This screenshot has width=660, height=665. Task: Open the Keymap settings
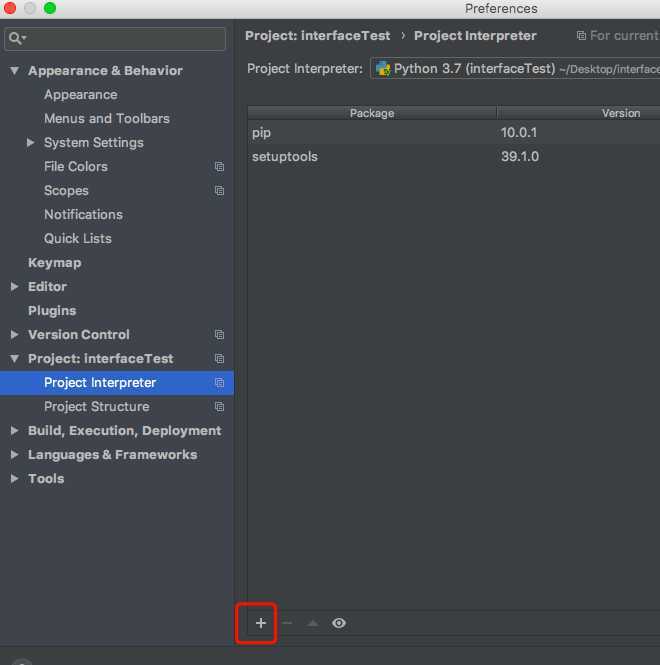55,263
